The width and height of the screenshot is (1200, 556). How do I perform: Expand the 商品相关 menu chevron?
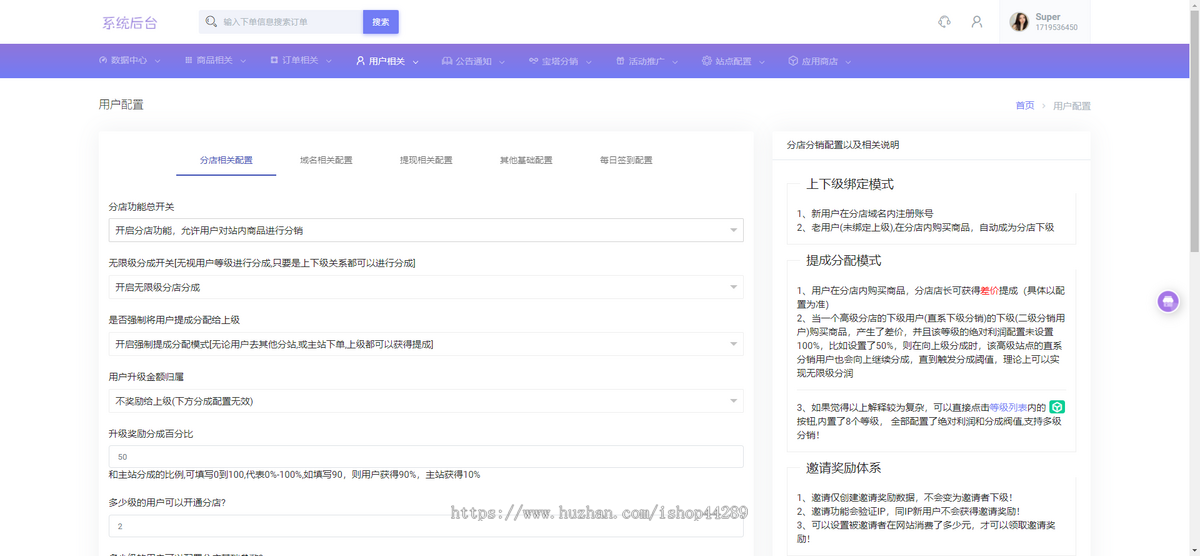(243, 61)
